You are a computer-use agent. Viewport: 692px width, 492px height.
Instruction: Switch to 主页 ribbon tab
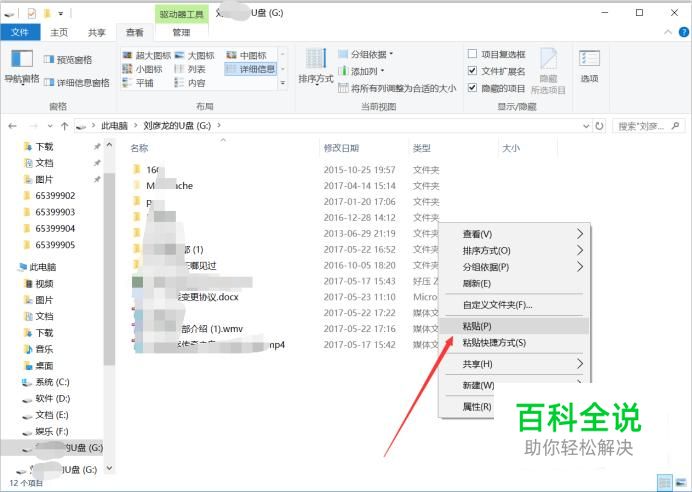tap(59, 33)
